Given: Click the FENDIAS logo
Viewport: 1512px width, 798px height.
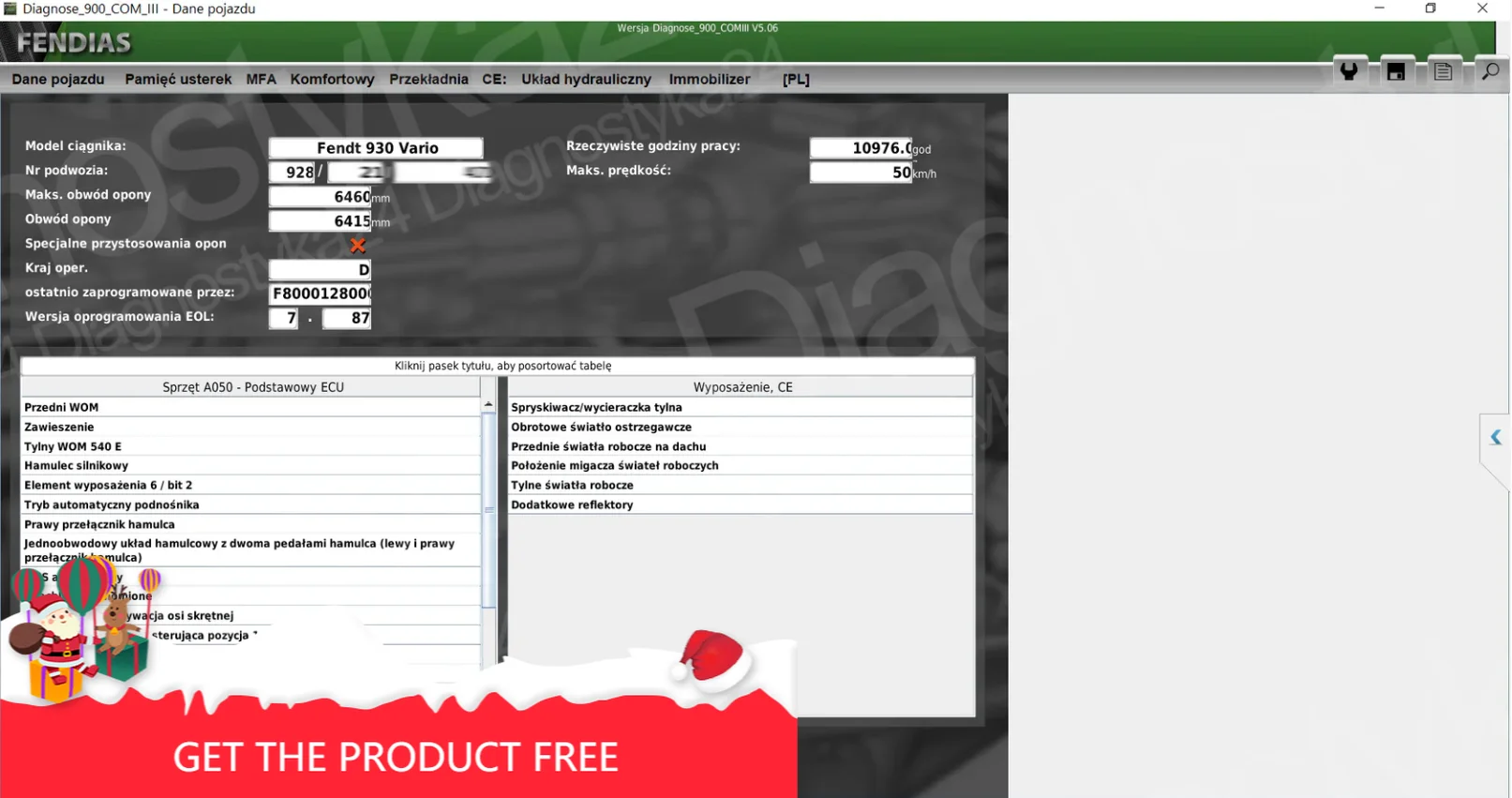Looking at the screenshot, I should point(74,43).
